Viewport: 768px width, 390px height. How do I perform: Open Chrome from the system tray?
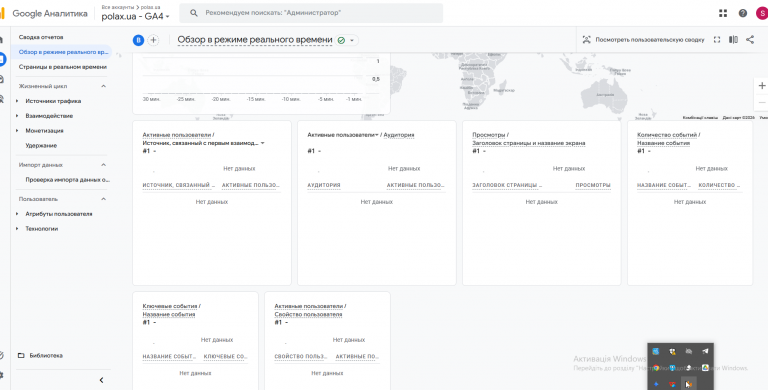[656, 368]
